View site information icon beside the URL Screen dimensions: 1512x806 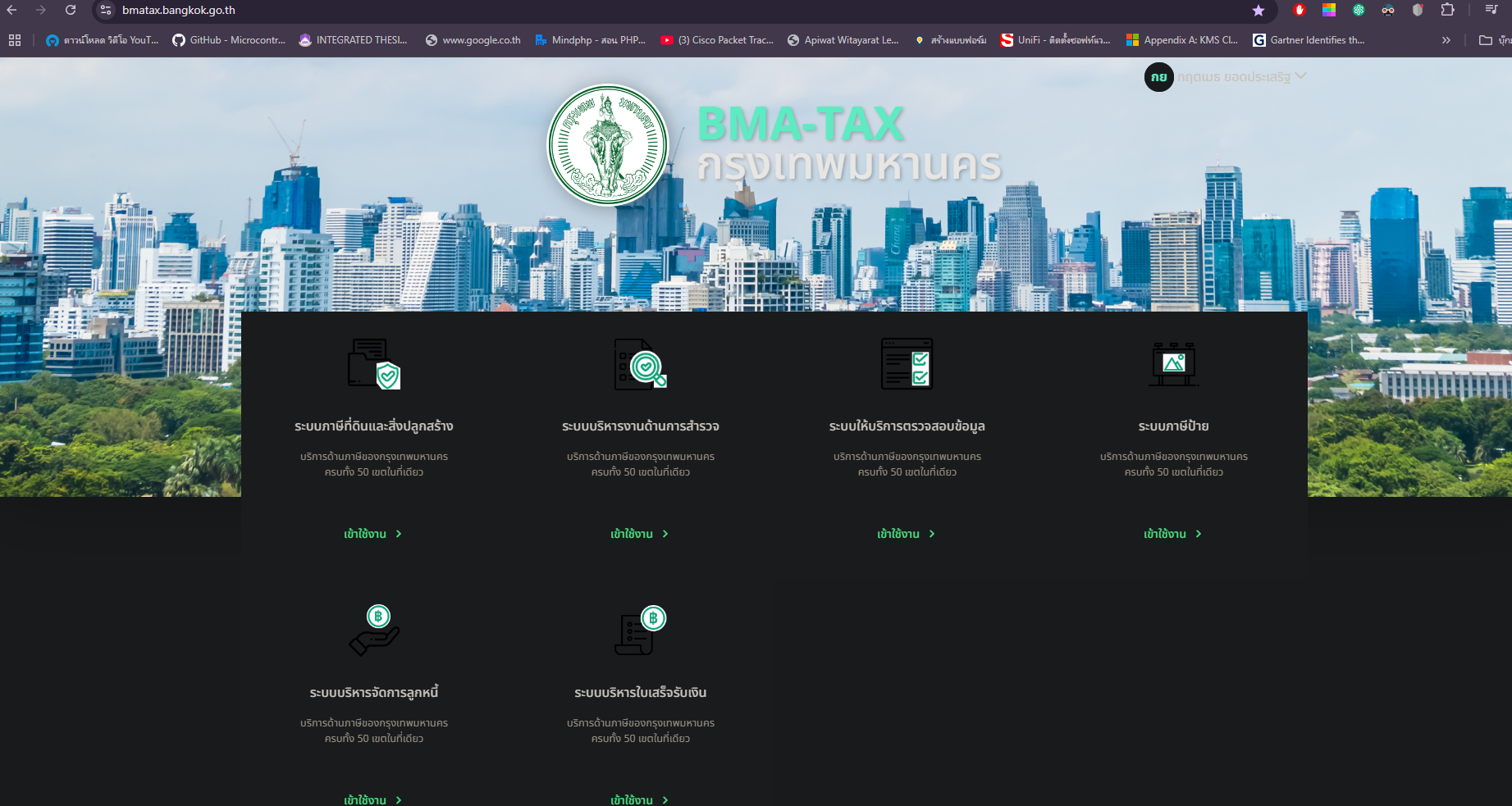tap(106, 10)
